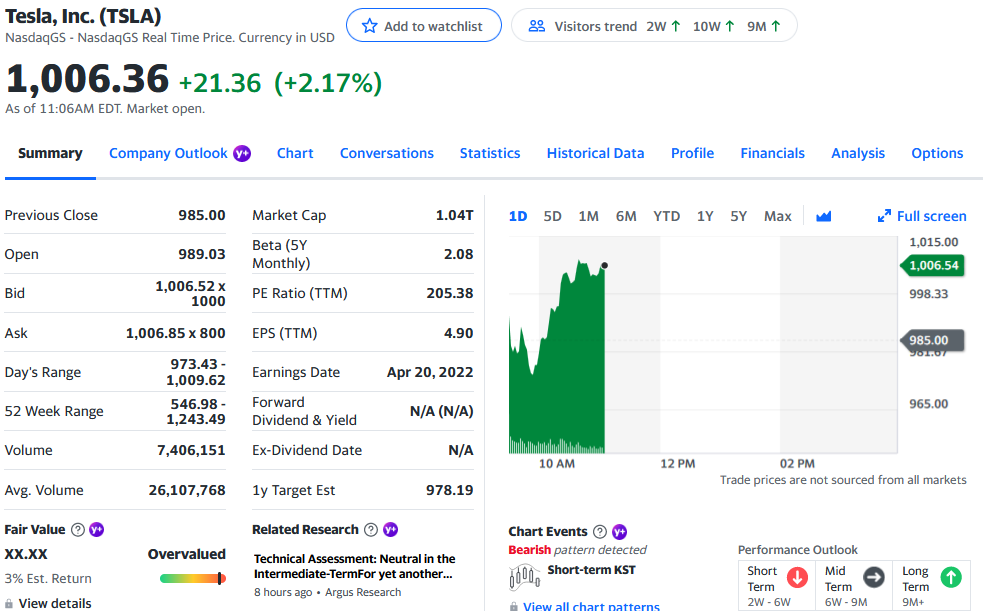Open the Profile tab

692,154
